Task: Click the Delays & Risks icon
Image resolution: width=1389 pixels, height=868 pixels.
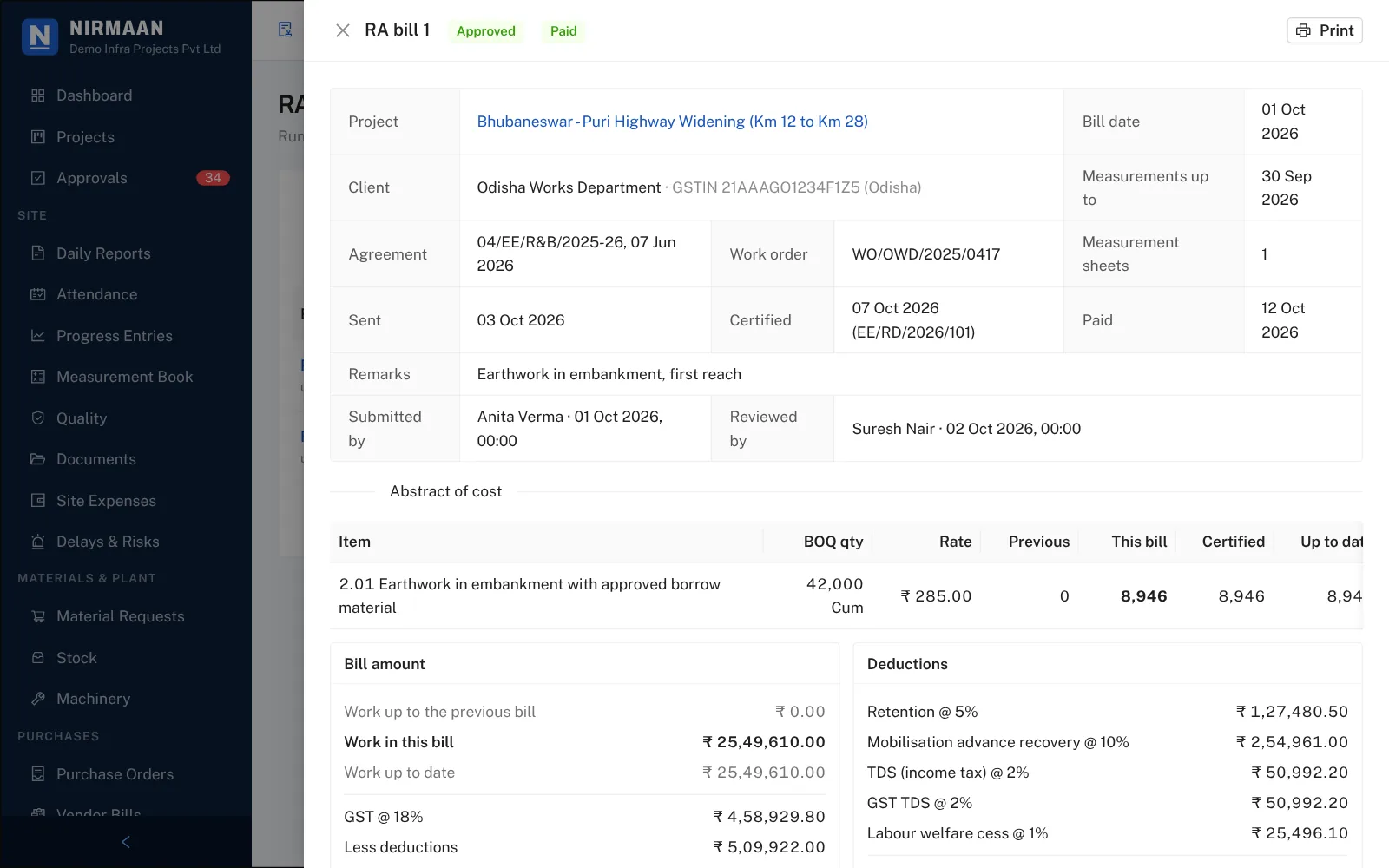Action: click(37, 542)
